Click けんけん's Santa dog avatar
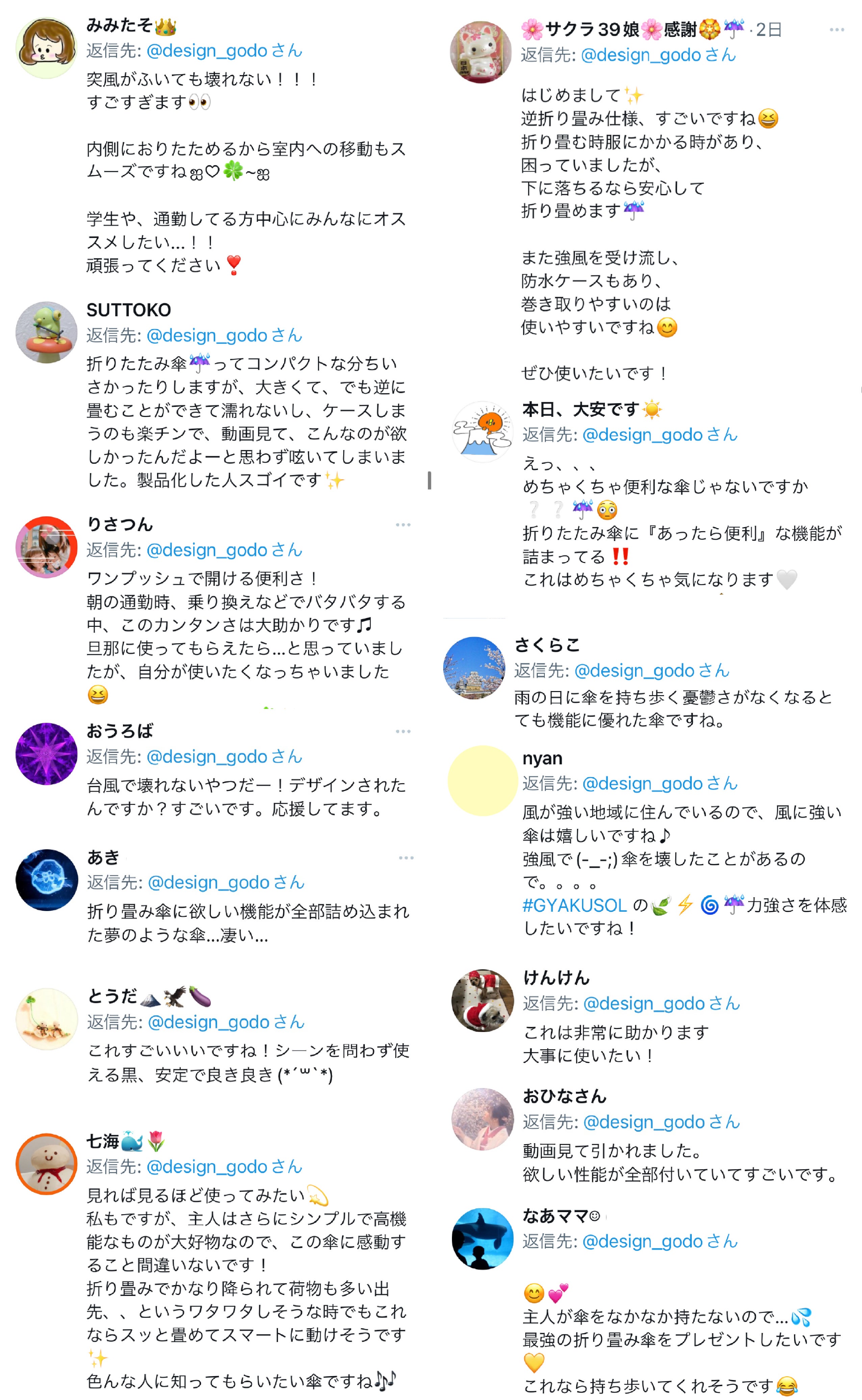Viewport: 862px width, 1400px height. coord(482,1000)
